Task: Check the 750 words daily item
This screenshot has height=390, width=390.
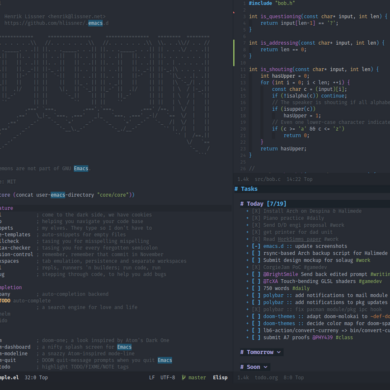Action: click(256, 288)
